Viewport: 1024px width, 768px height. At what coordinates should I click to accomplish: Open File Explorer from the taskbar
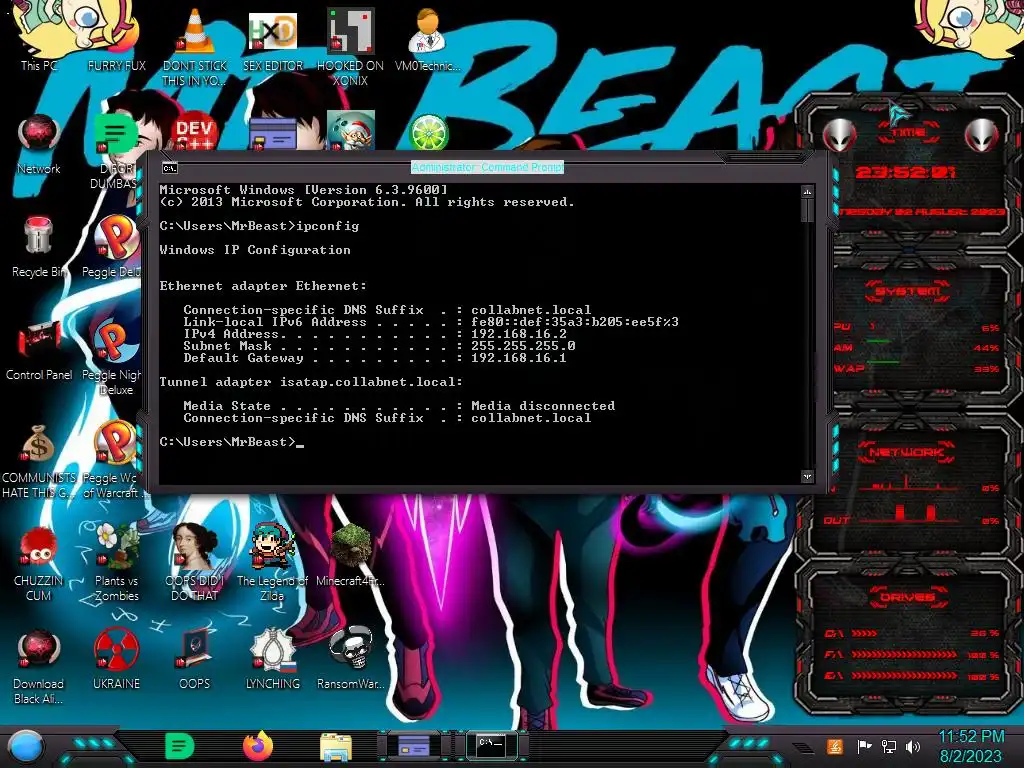336,747
